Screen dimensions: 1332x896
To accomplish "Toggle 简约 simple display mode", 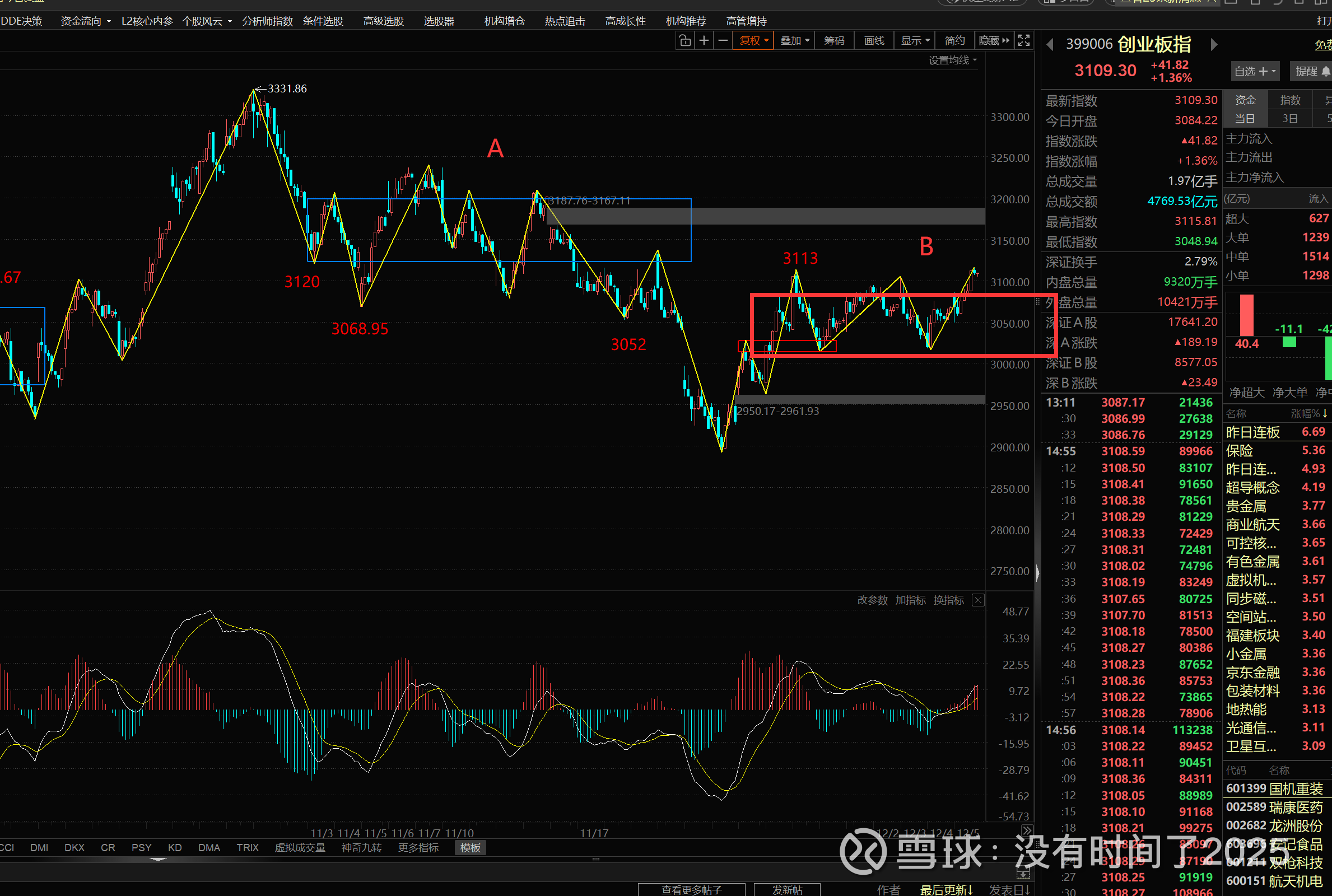I will tap(954, 40).
